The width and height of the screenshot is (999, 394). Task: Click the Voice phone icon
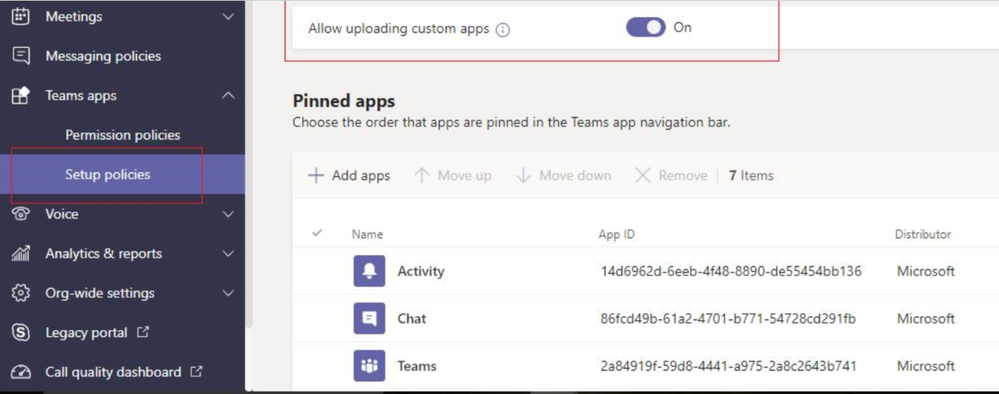21,214
